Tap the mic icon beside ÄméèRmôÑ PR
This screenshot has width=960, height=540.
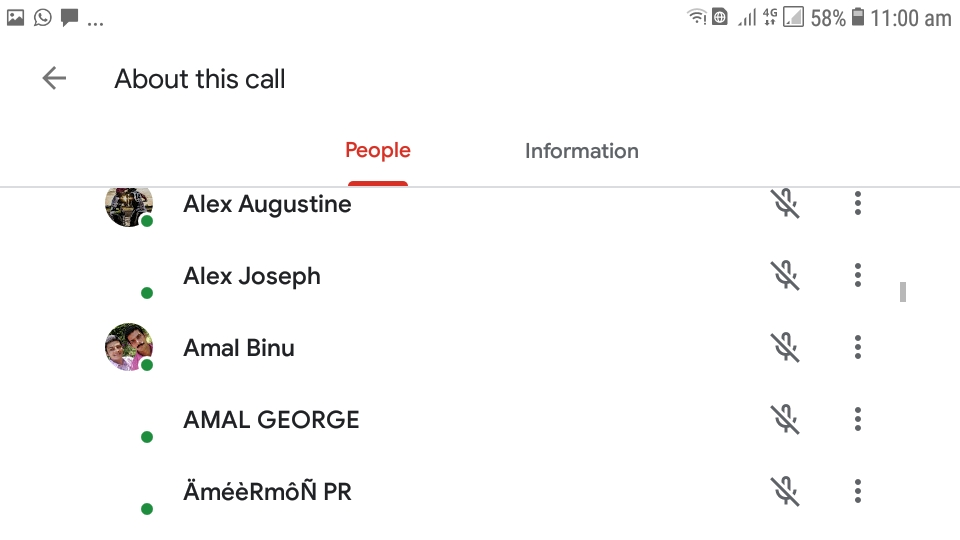785,492
